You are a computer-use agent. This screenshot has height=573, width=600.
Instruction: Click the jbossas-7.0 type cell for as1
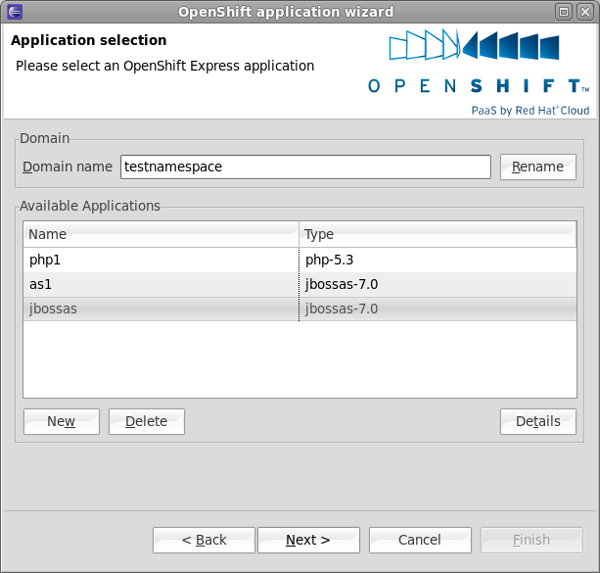438,284
